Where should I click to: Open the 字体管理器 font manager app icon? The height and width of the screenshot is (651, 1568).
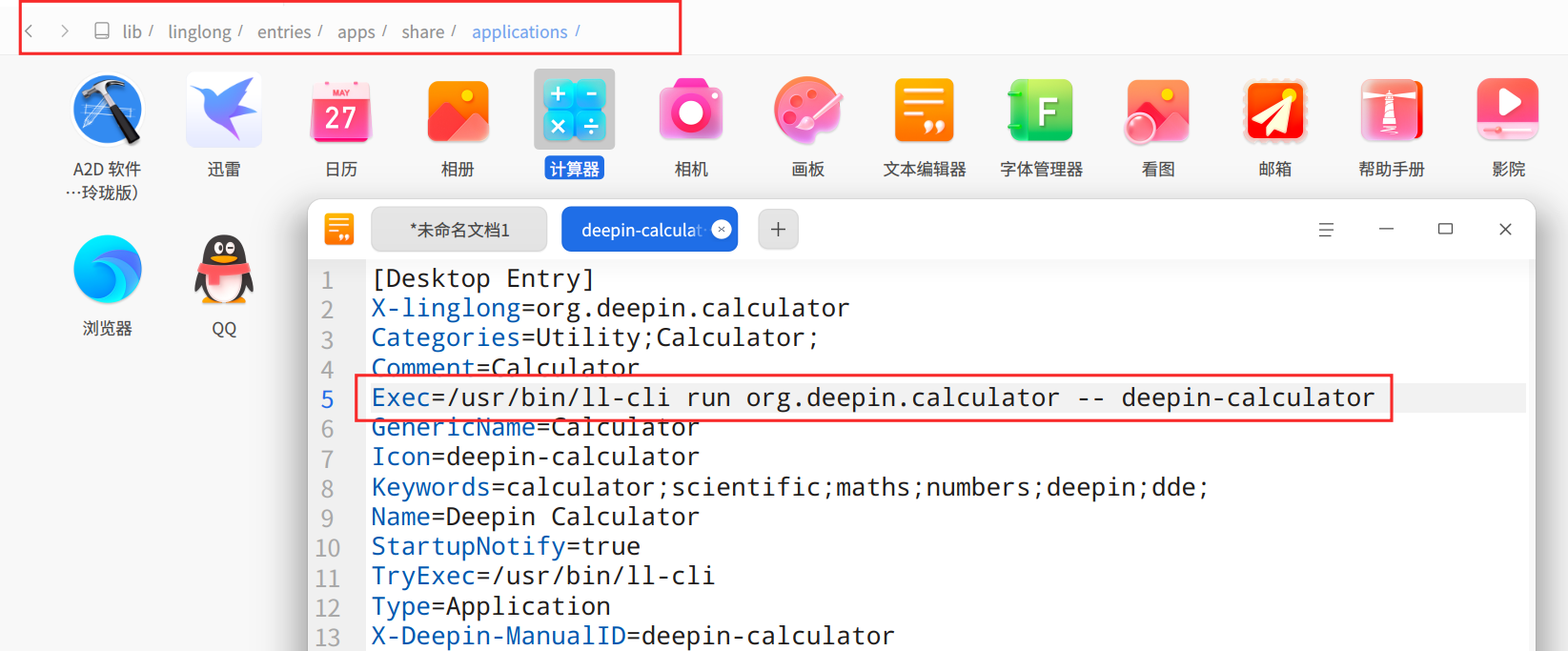[x=1041, y=111]
